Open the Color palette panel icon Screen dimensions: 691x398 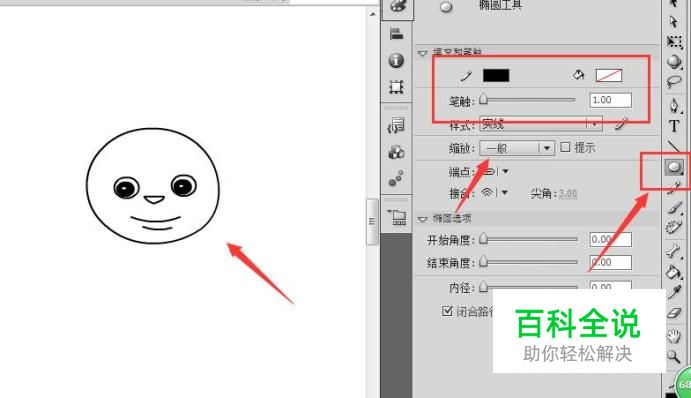point(398,7)
